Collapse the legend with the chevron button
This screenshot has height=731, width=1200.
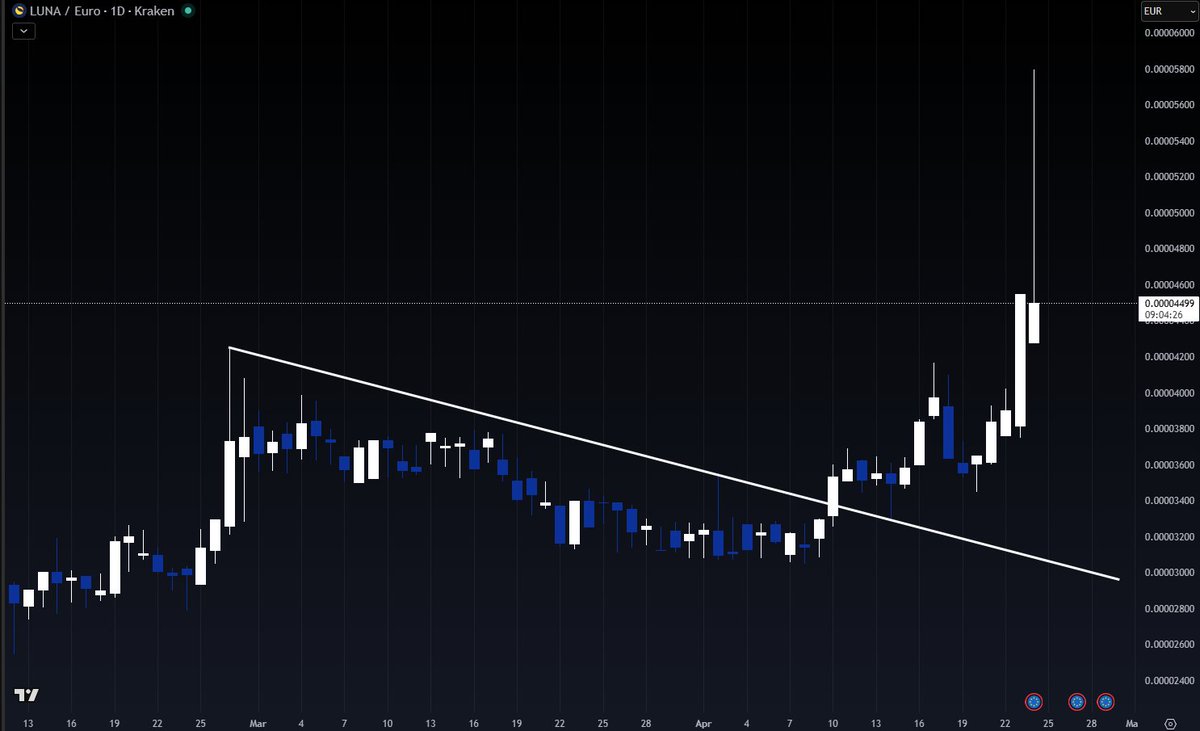pos(24,31)
